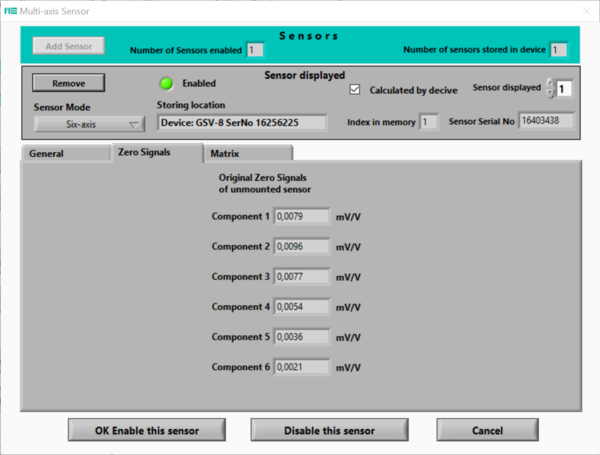Cancel the sensor dialog
Screen dimensions: 600x455
tap(487, 430)
